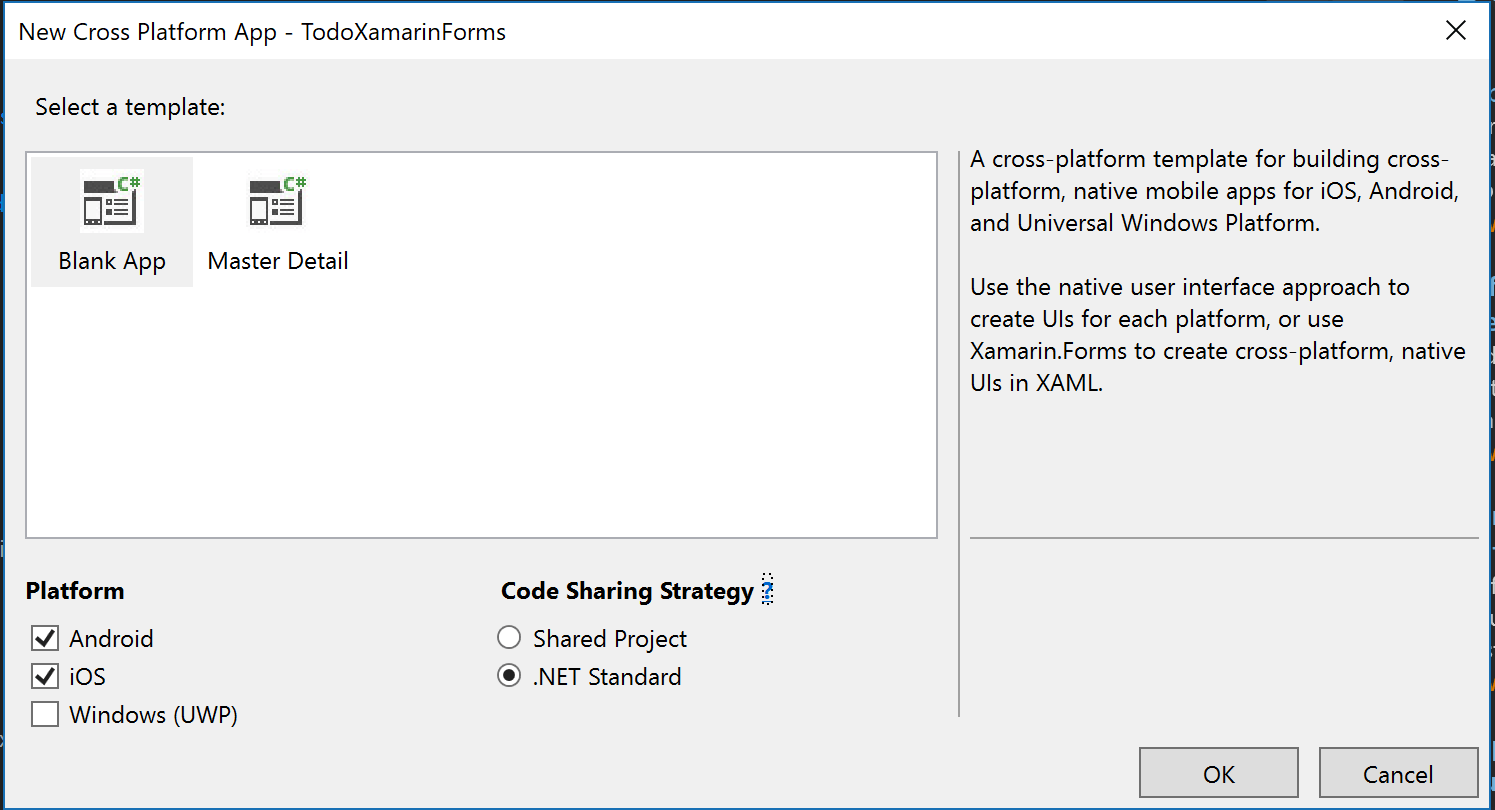This screenshot has height=810, width=1495.
Task: Close the New Cross Platform App dialog
Action: click(1456, 31)
